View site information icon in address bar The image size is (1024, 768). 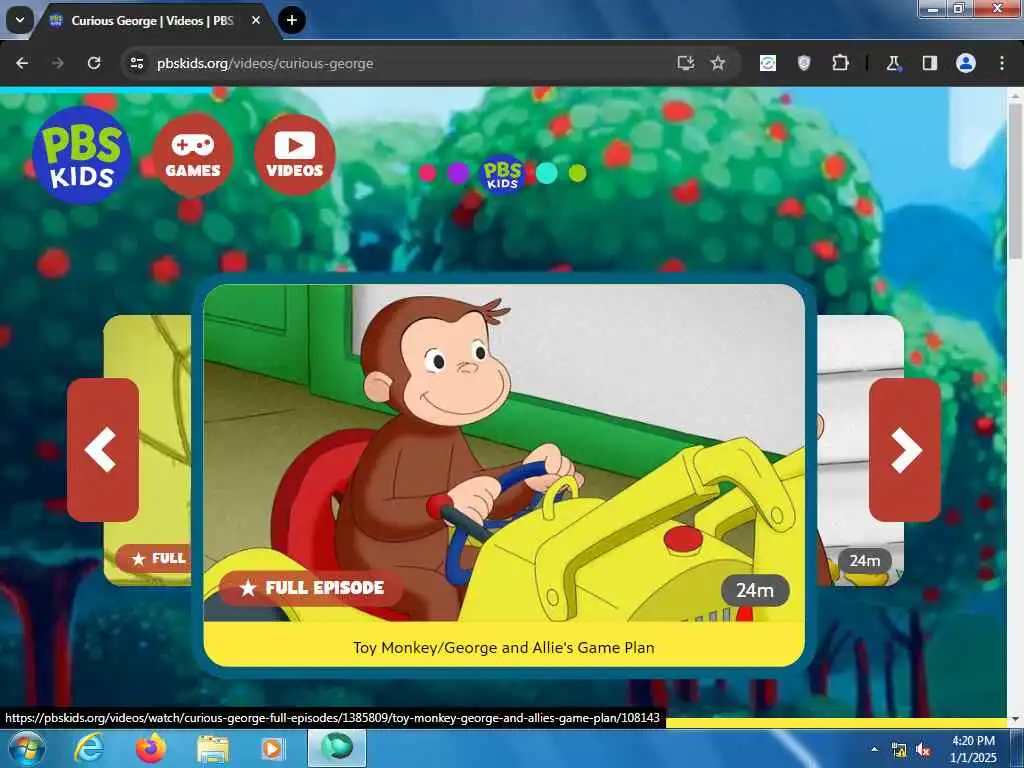(136, 63)
